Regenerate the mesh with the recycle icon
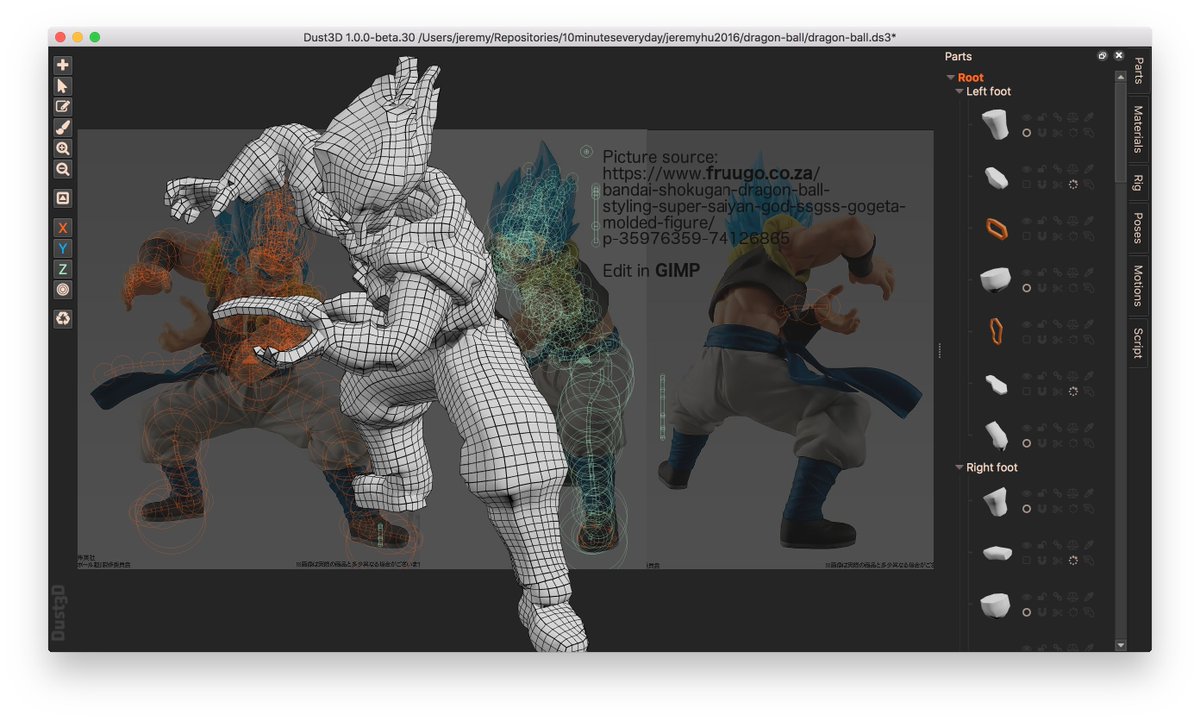The image size is (1200, 721). [x=63, y=318]
